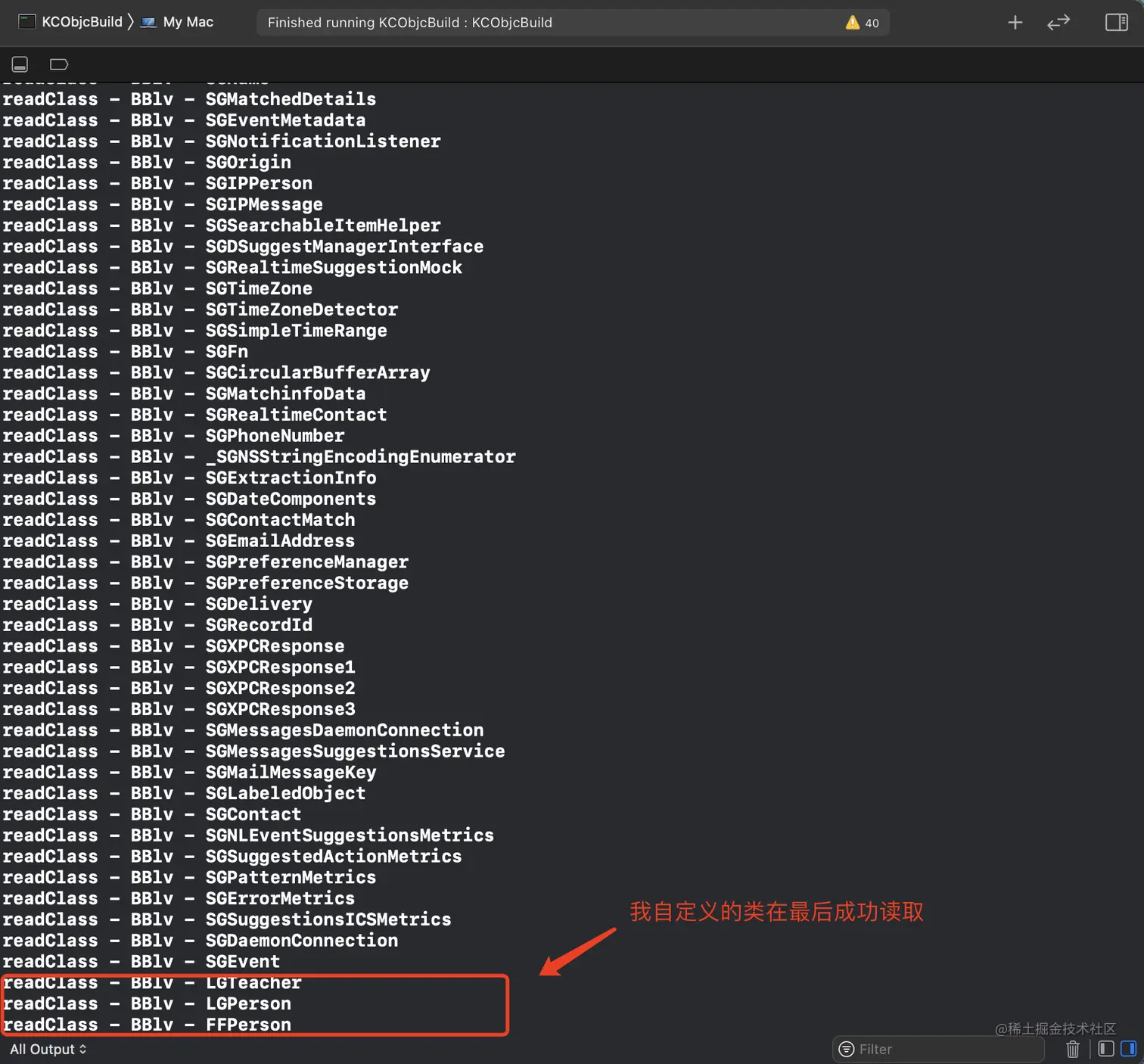Toggle the inspector panel sidebar icon

(1117, 22)
